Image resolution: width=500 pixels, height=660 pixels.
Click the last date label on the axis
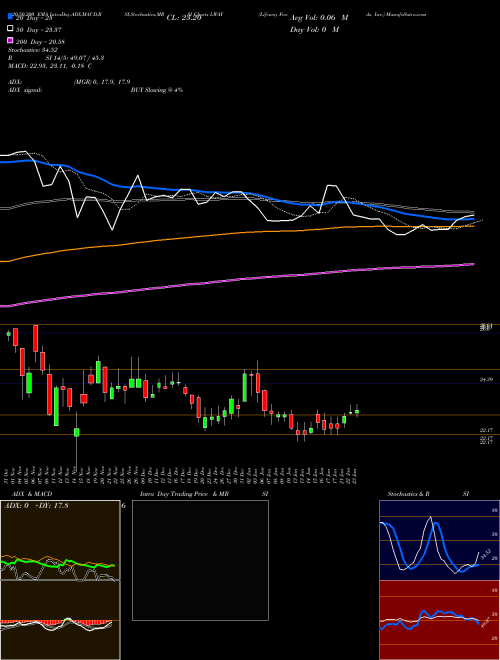(356, 476)
